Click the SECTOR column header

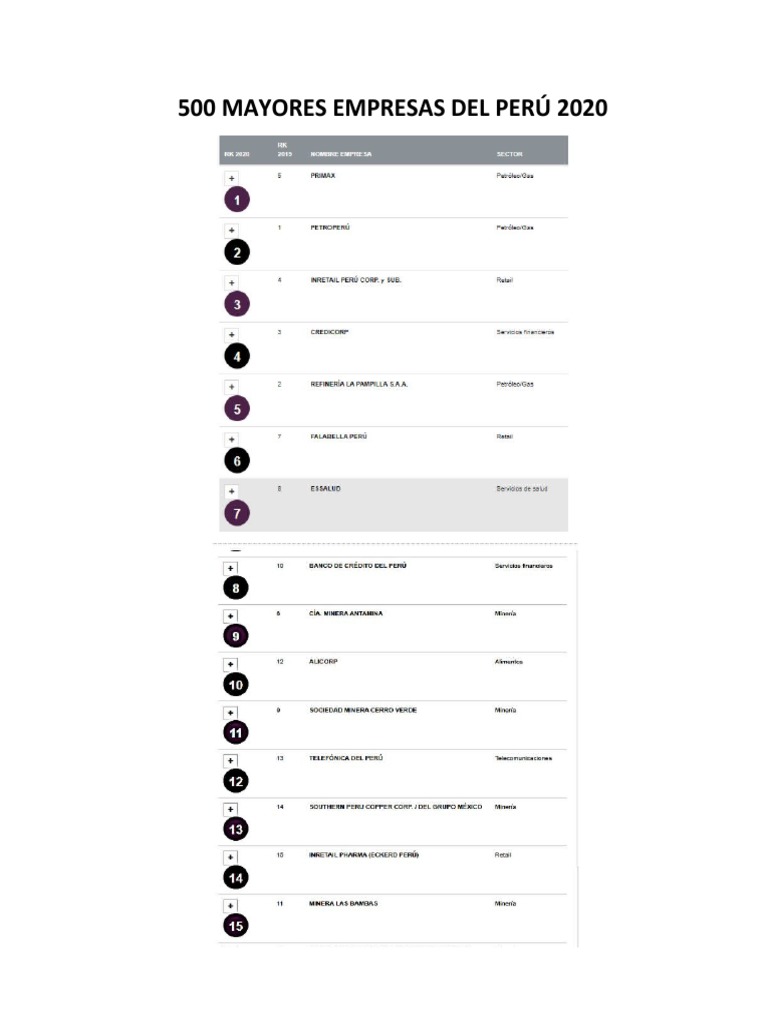(509, 154)
